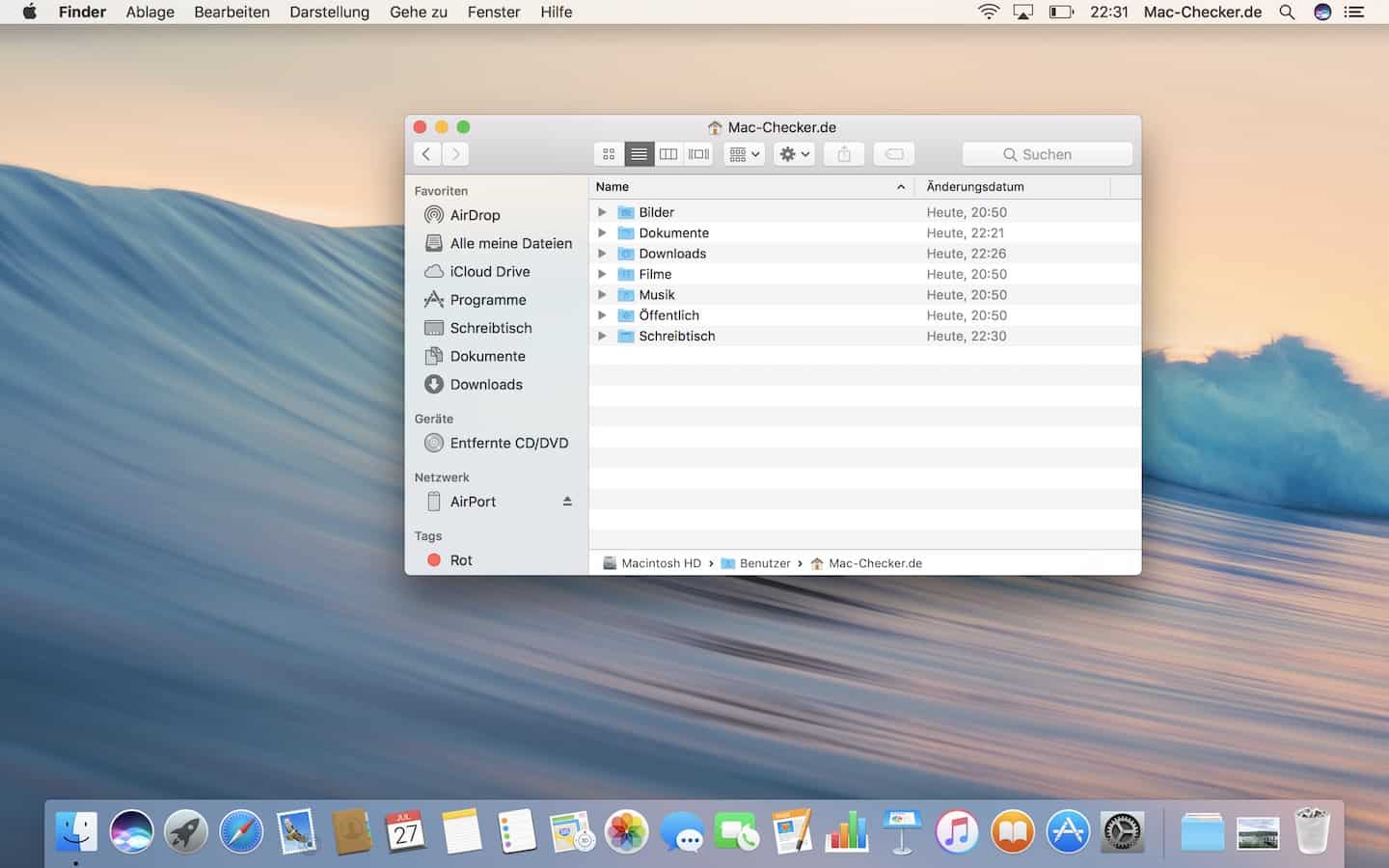Open Numbers from the Dock
The image size is (1389, 868).
[847, 831]
